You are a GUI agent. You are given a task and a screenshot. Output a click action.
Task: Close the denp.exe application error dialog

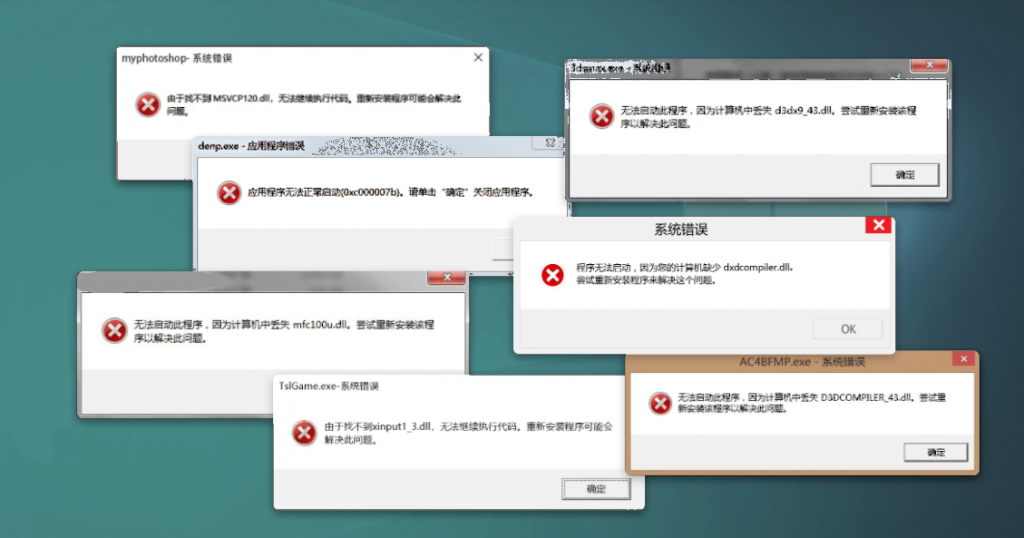pyautogui.click(x=551, y=142)
